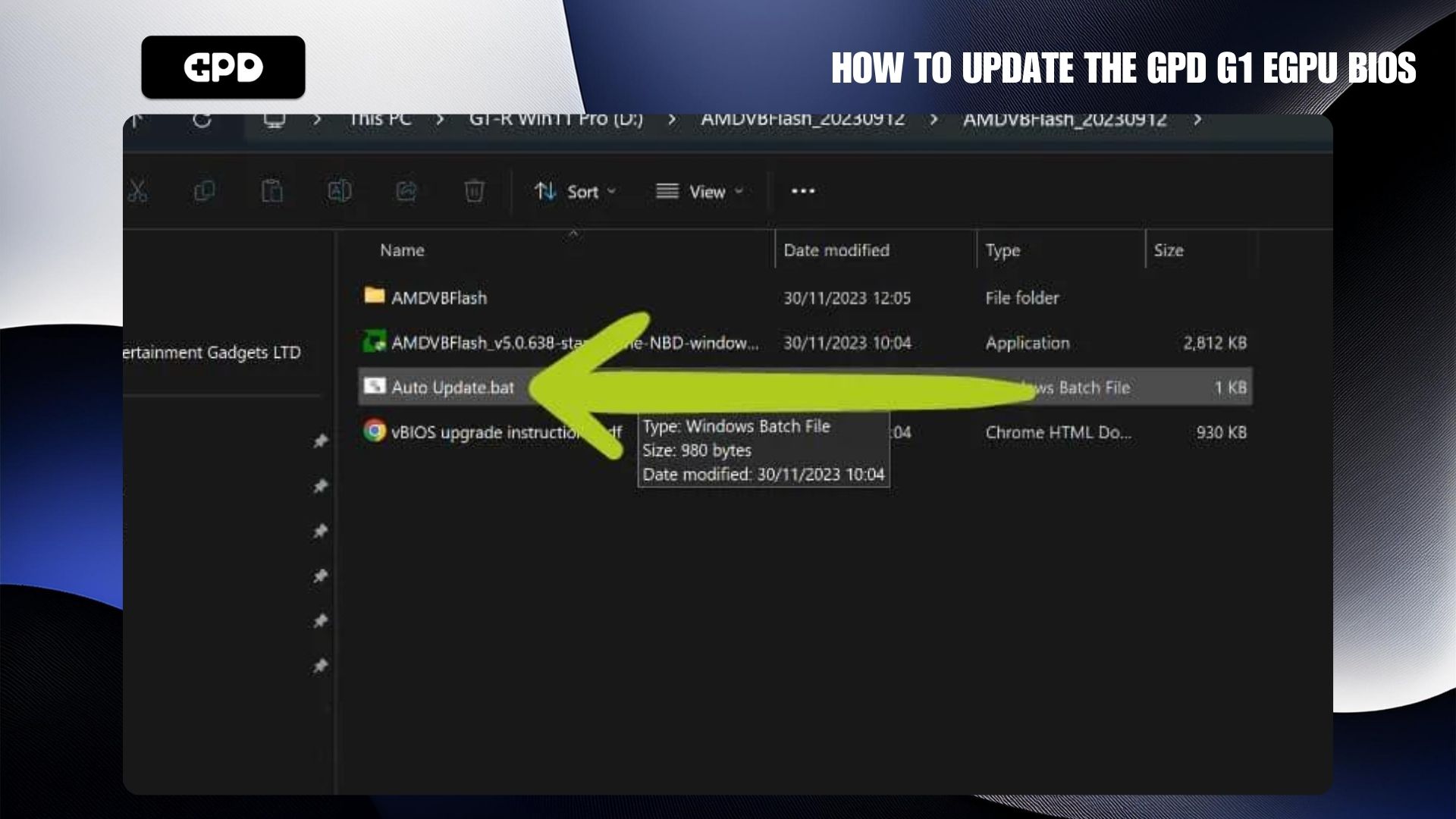Select G1-R Win11 Pro (D:) breadcrumb
The image size is (1456, 819).
point(555,121)
